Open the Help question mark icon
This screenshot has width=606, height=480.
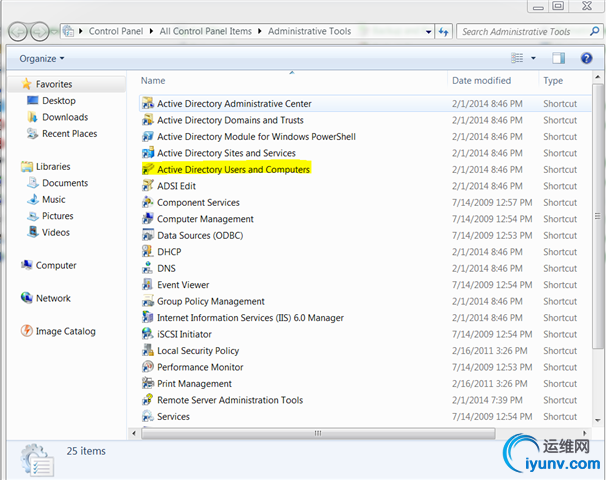(x=586, y=58)
